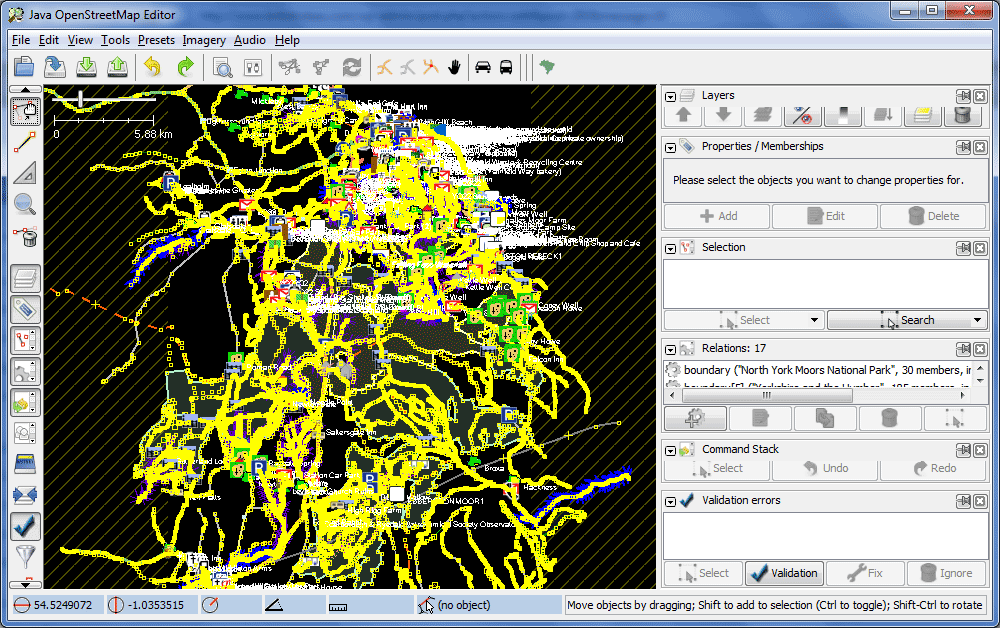Undo last action with yellow arrow
The width and height of the screenshot is (1000, 628).
click(x=153, y=66)
